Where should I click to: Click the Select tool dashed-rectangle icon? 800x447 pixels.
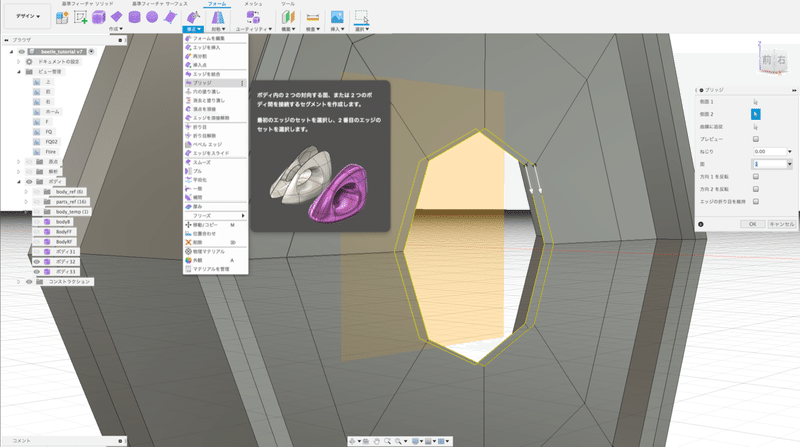[361, 17]
